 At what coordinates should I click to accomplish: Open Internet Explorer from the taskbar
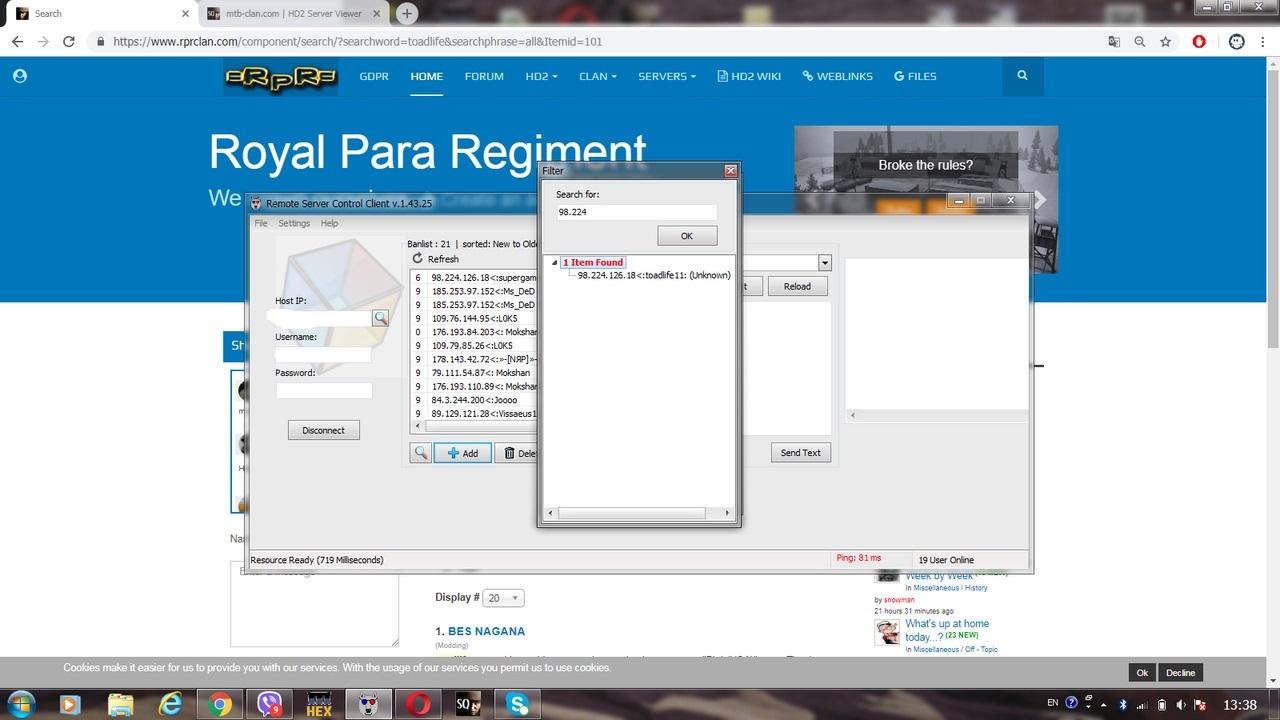pyautogui.click(x=169, y=704)
